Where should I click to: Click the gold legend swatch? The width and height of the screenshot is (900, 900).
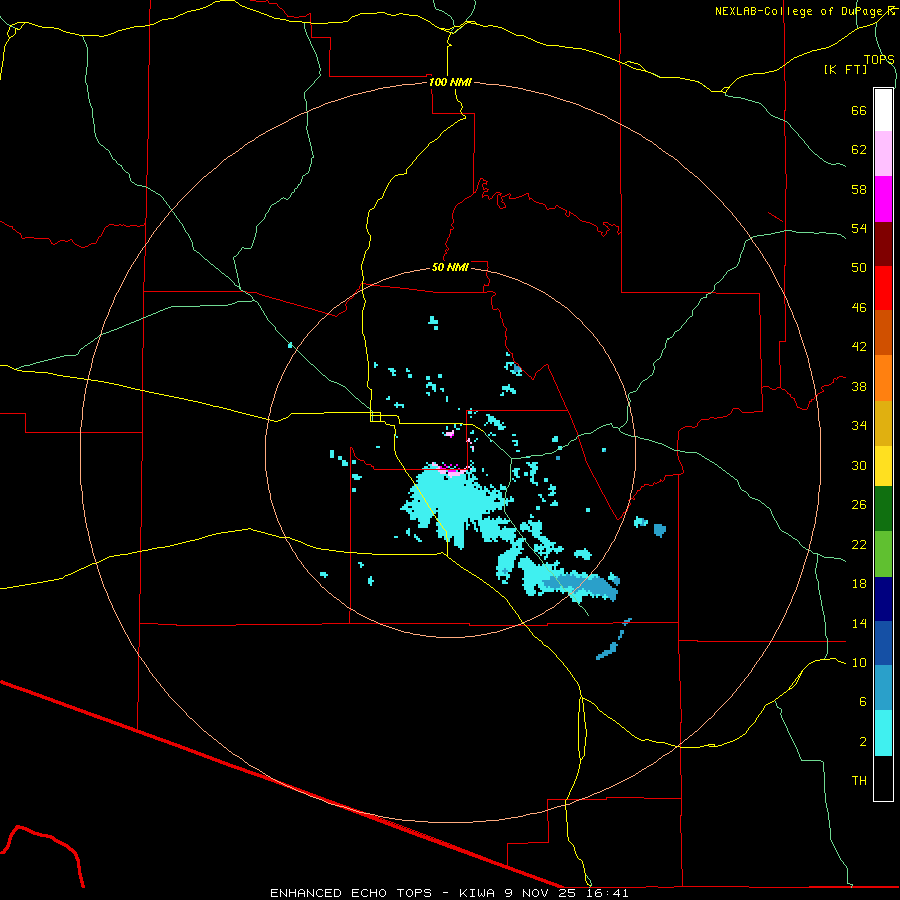coord(883,423)
